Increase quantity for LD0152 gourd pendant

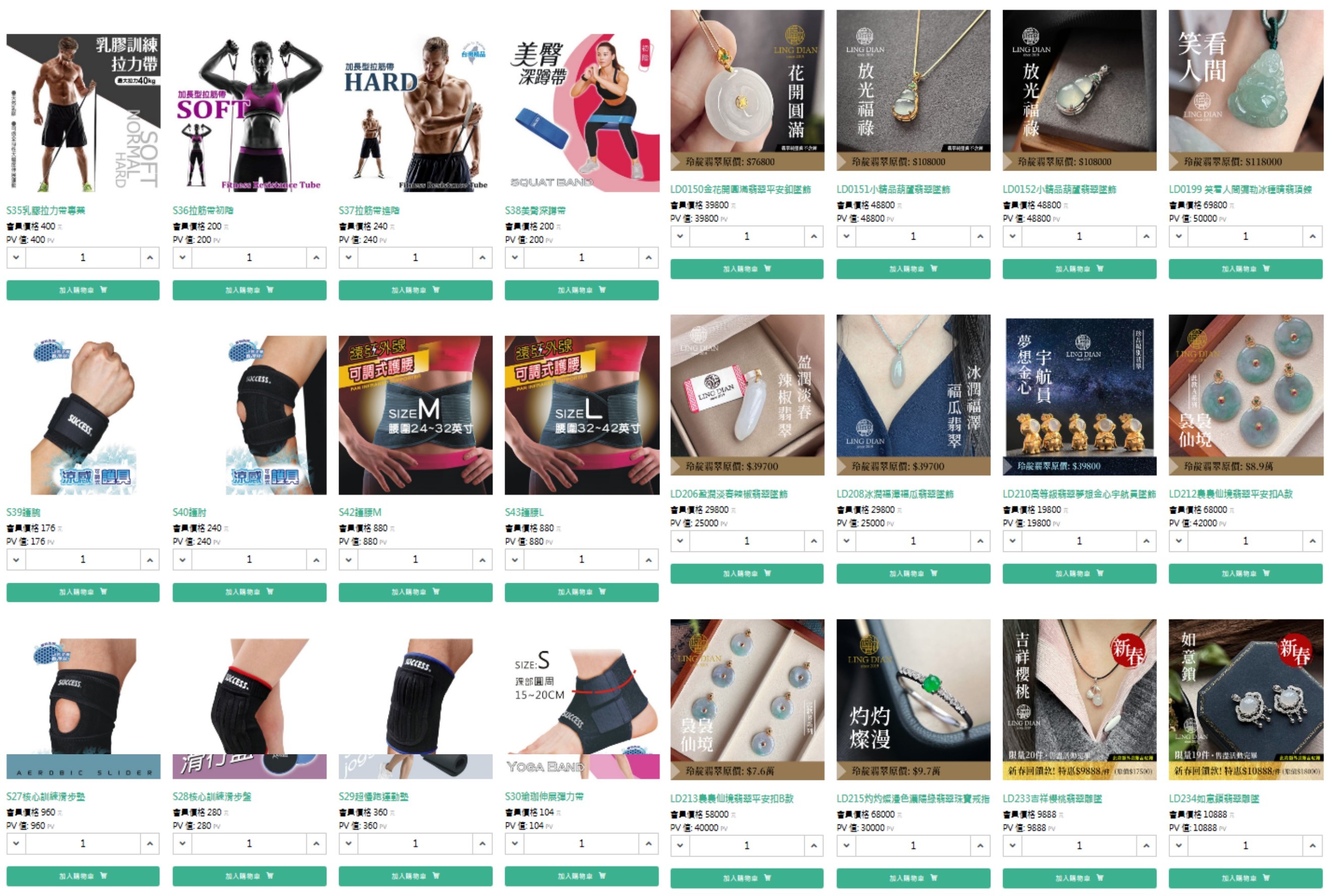tap(1146, 237)
